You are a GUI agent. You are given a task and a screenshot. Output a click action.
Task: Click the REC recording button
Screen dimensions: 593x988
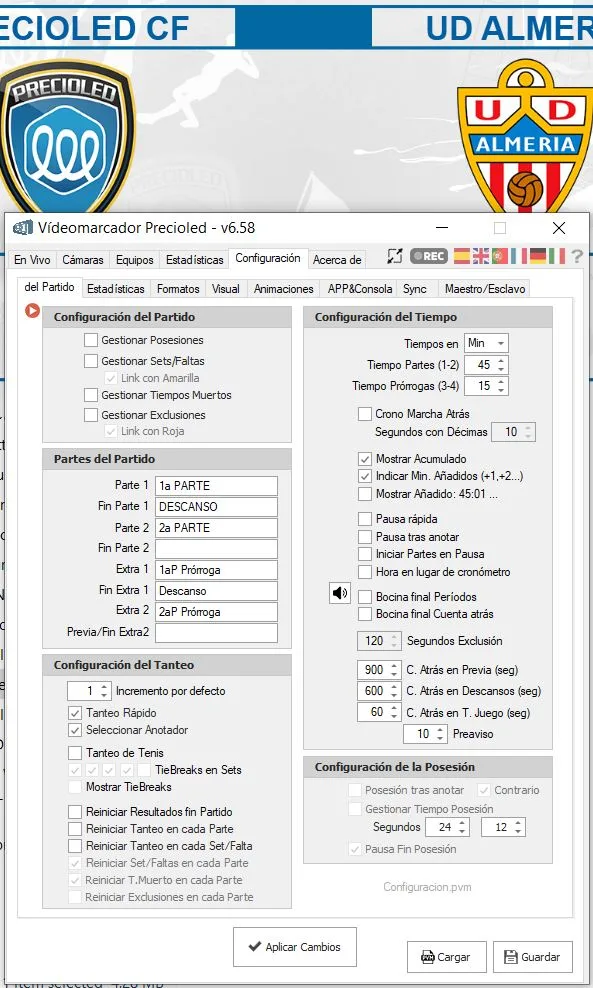429,256
